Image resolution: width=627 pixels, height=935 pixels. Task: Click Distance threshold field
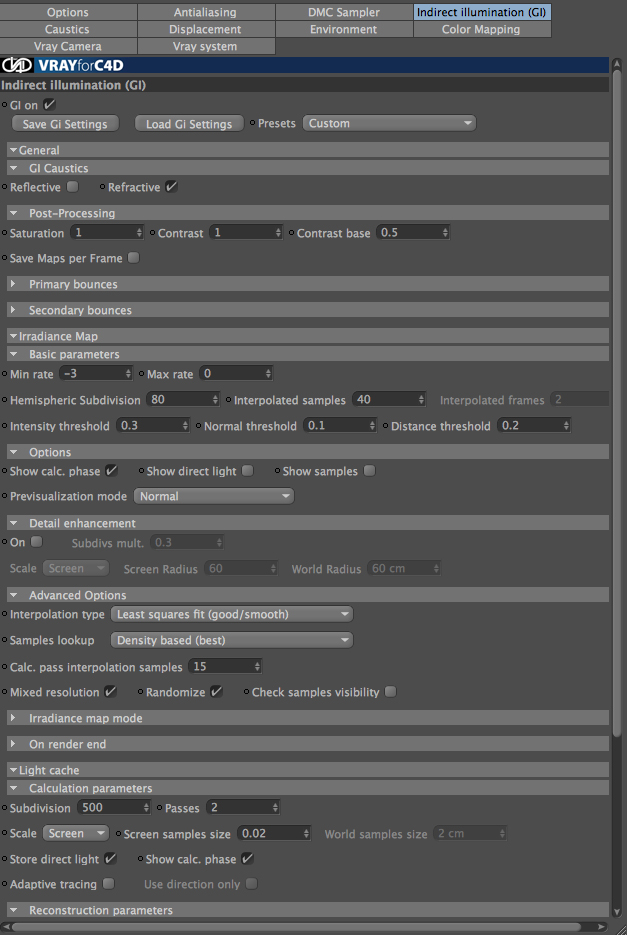point(533,426)
